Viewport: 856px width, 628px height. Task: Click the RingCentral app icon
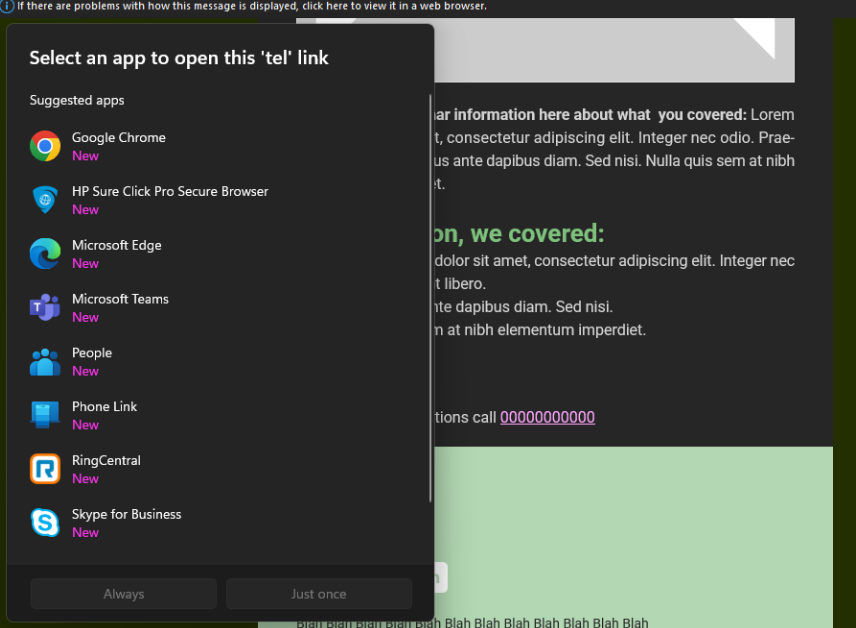tap(45, 469)
